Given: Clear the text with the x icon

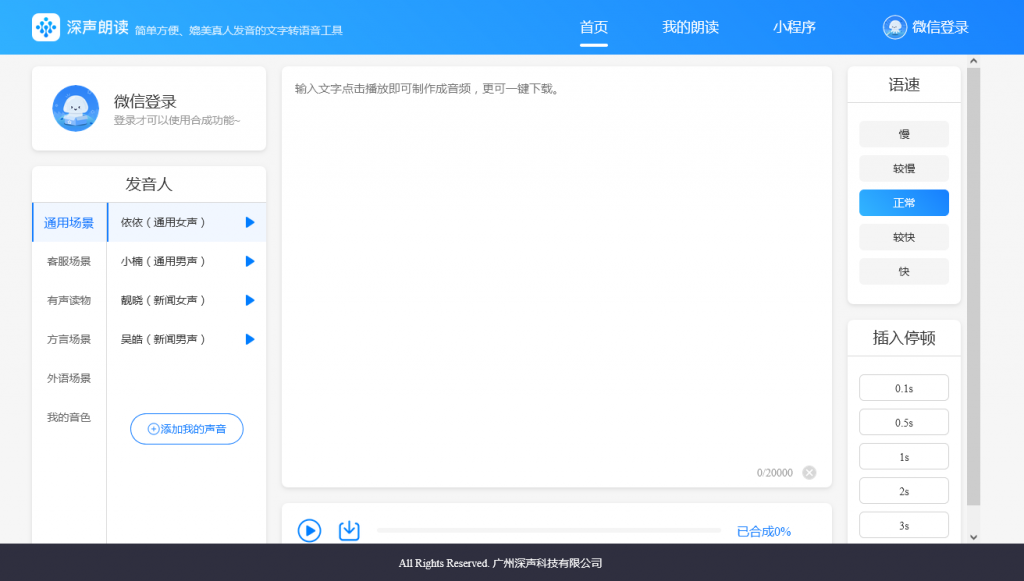Looking at the screenshot, I should click(809, 472).
